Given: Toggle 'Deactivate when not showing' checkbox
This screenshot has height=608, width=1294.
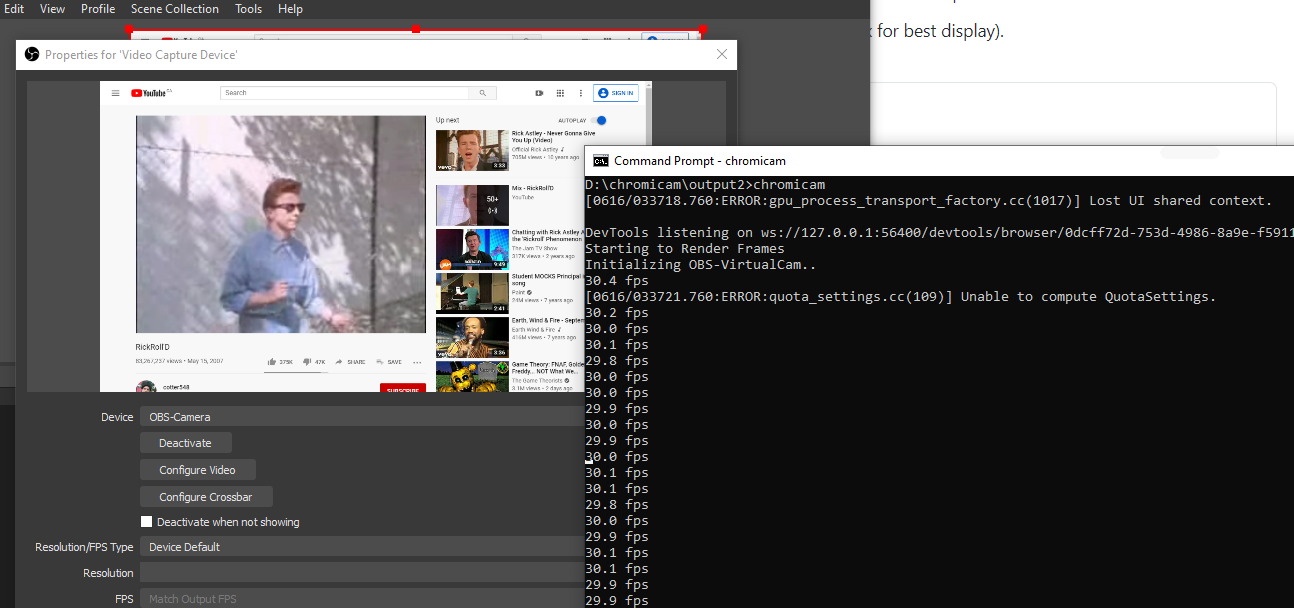Looking at the screenshot, I should click(x=146, y=522).
